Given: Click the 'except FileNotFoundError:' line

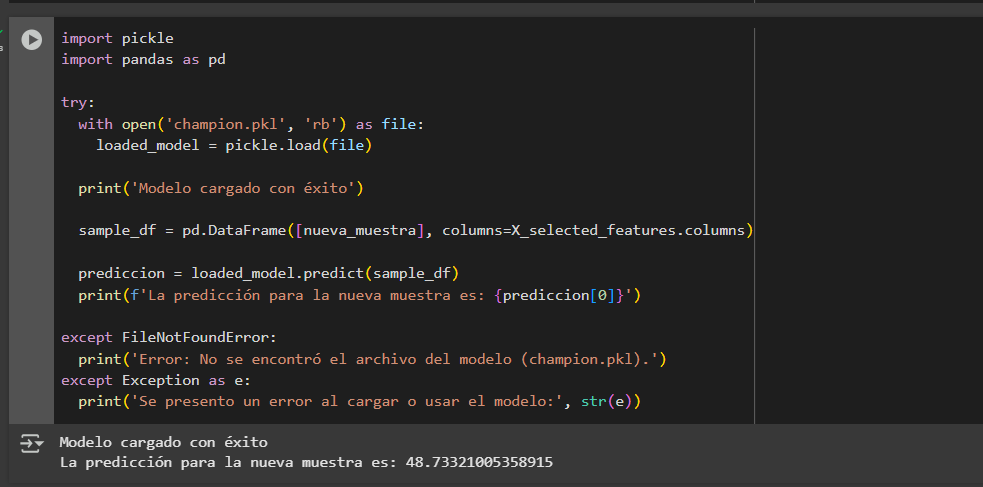Looking at the screenshot, I should tap(169, 337).
